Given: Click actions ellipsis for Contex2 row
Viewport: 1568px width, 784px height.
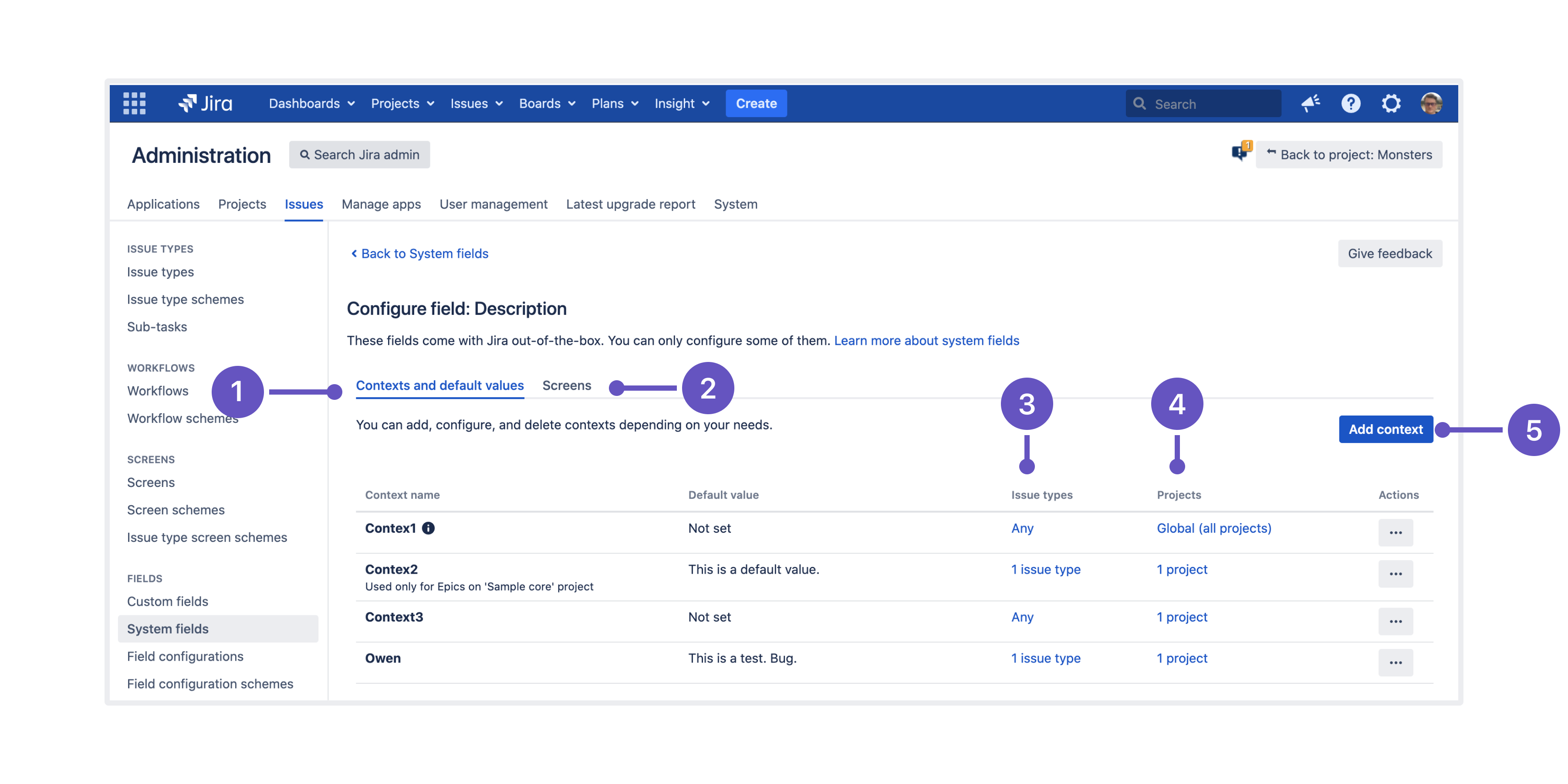Looking at the screenshot, I should [x=1397, y=574].
